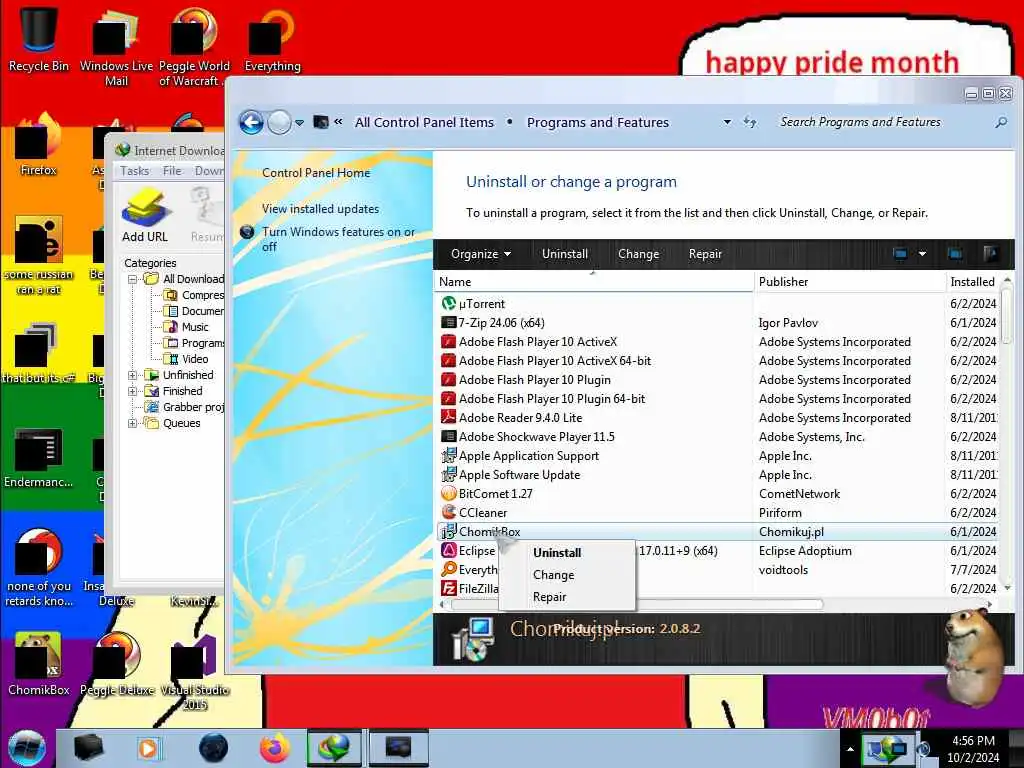Click Uninstall on the command bar
The width and height of the screenshot is (1024, 768).
565,254
